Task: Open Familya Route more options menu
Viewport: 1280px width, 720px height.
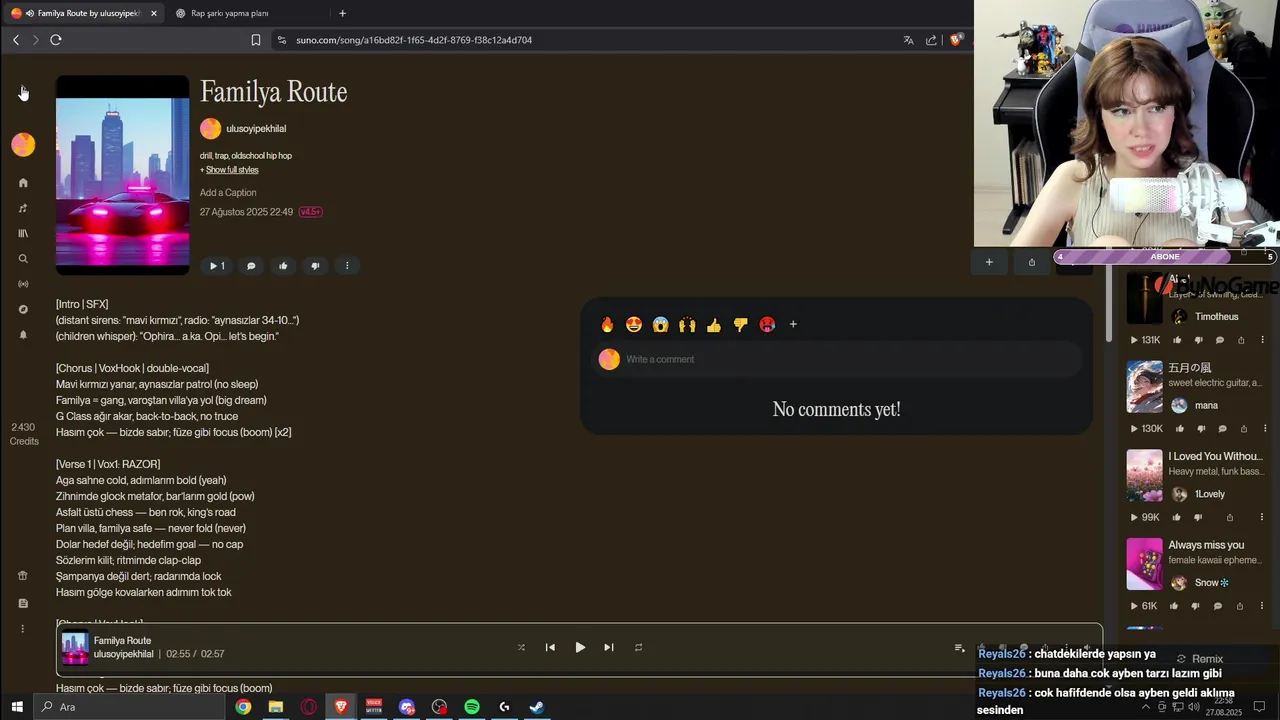Action: point(347,266)
